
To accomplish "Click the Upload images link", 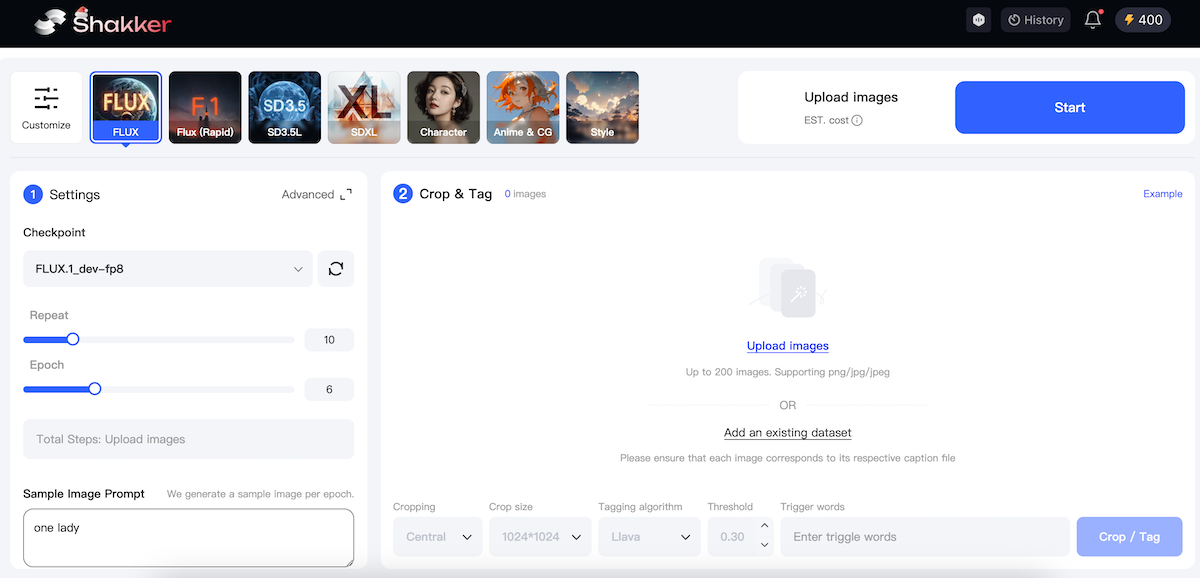I will pos(787,345).
